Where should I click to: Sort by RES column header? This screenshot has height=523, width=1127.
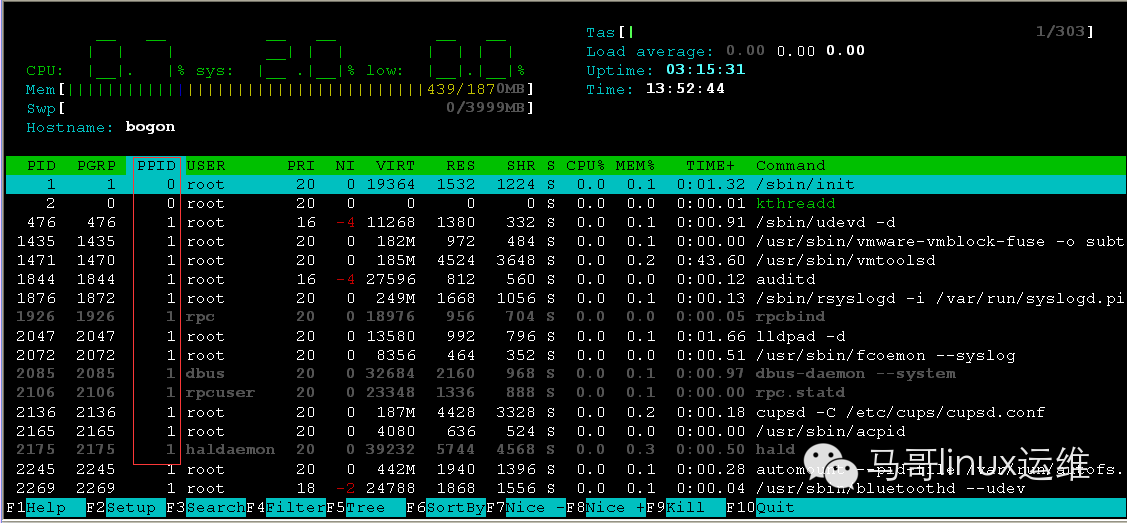460,165
